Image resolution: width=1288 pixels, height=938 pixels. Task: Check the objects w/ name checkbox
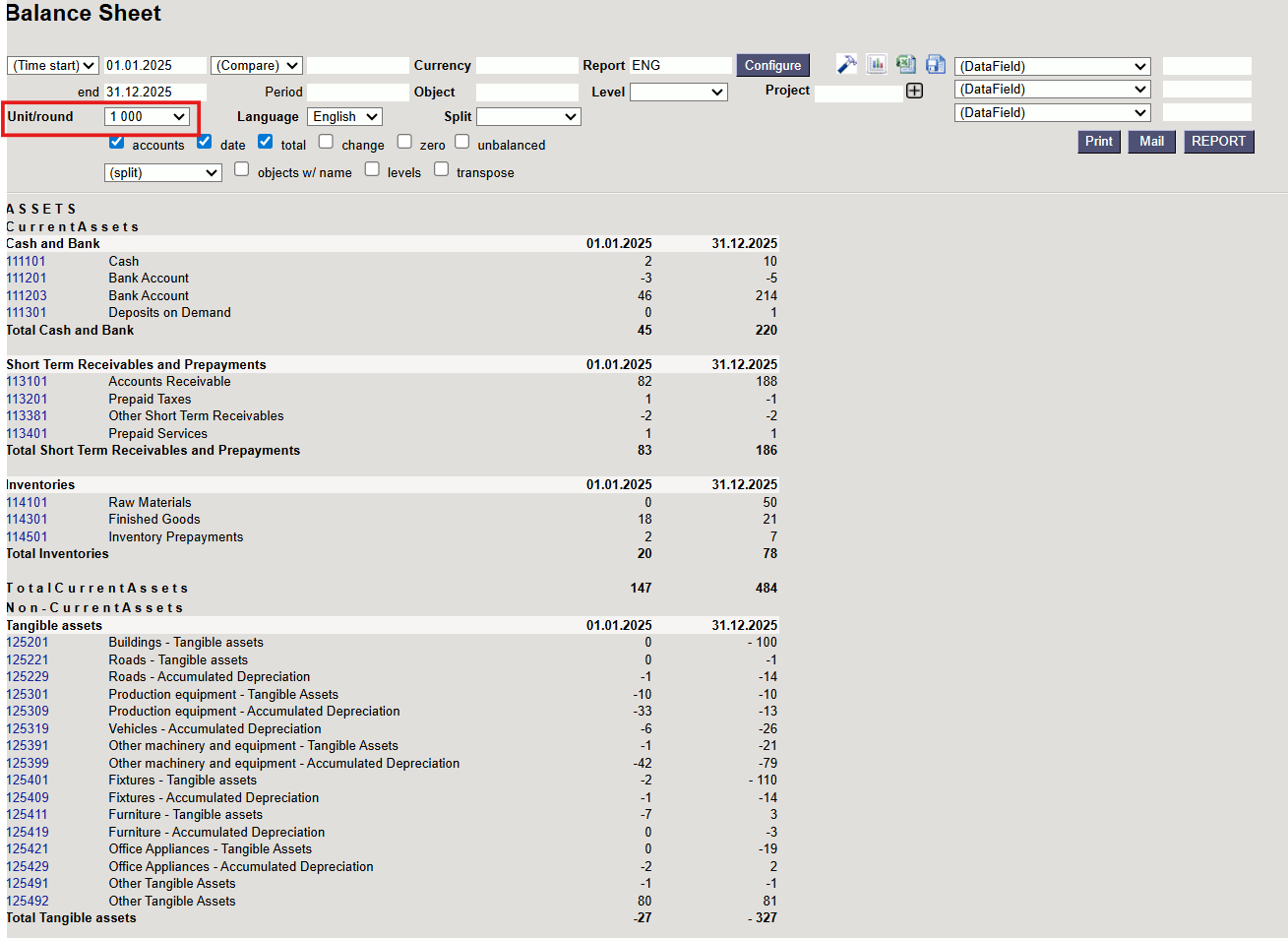click(242, 169)
